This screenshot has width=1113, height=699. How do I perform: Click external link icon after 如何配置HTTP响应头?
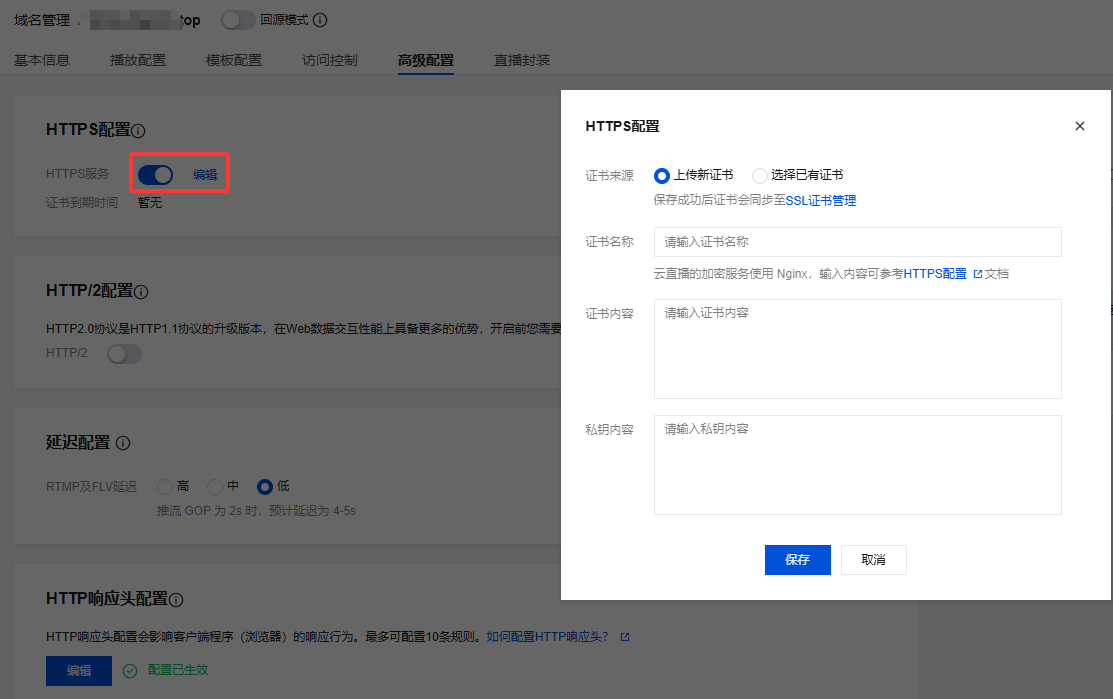[625, 637]
